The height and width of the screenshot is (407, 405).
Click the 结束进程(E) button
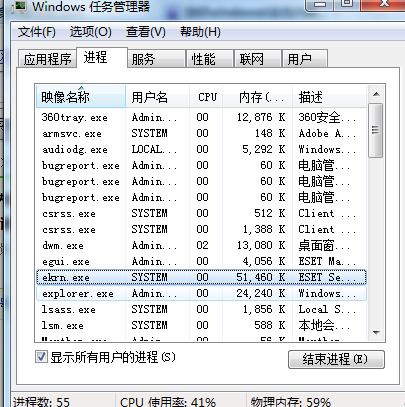pos(336,359)
